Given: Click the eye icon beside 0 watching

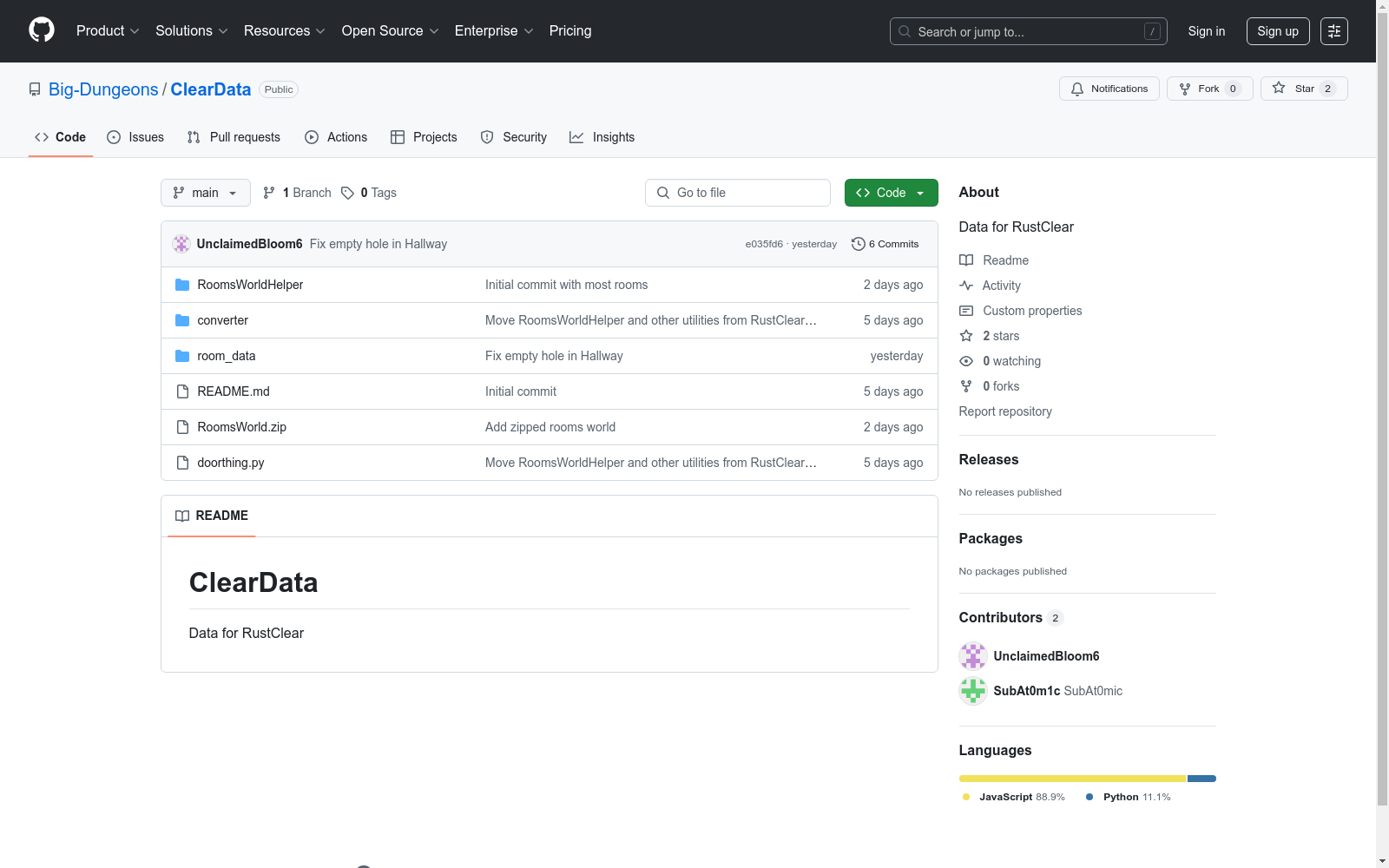Looking at the screenshot, I should pyautogui.click(x=966, y=361).
